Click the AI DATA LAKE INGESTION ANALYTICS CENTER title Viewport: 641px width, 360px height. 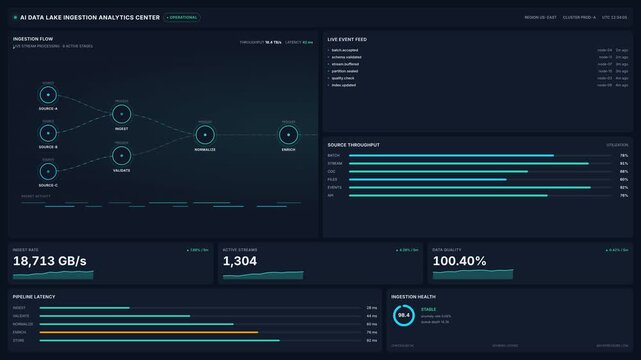(90, 18)
